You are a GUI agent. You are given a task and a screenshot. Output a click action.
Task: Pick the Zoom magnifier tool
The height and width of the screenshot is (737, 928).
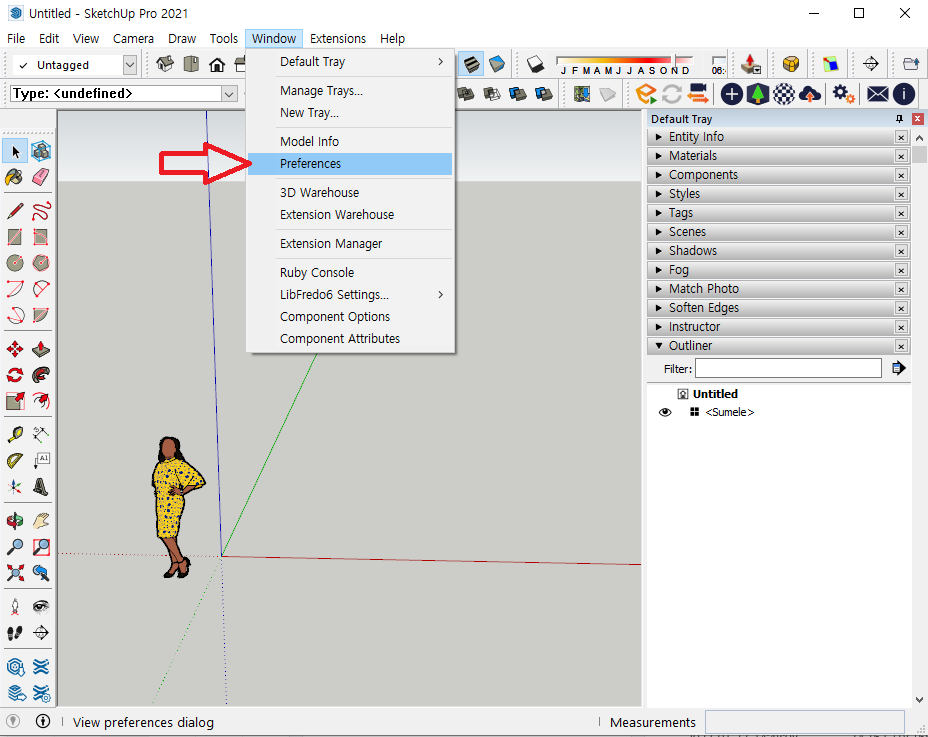(15, 546)
